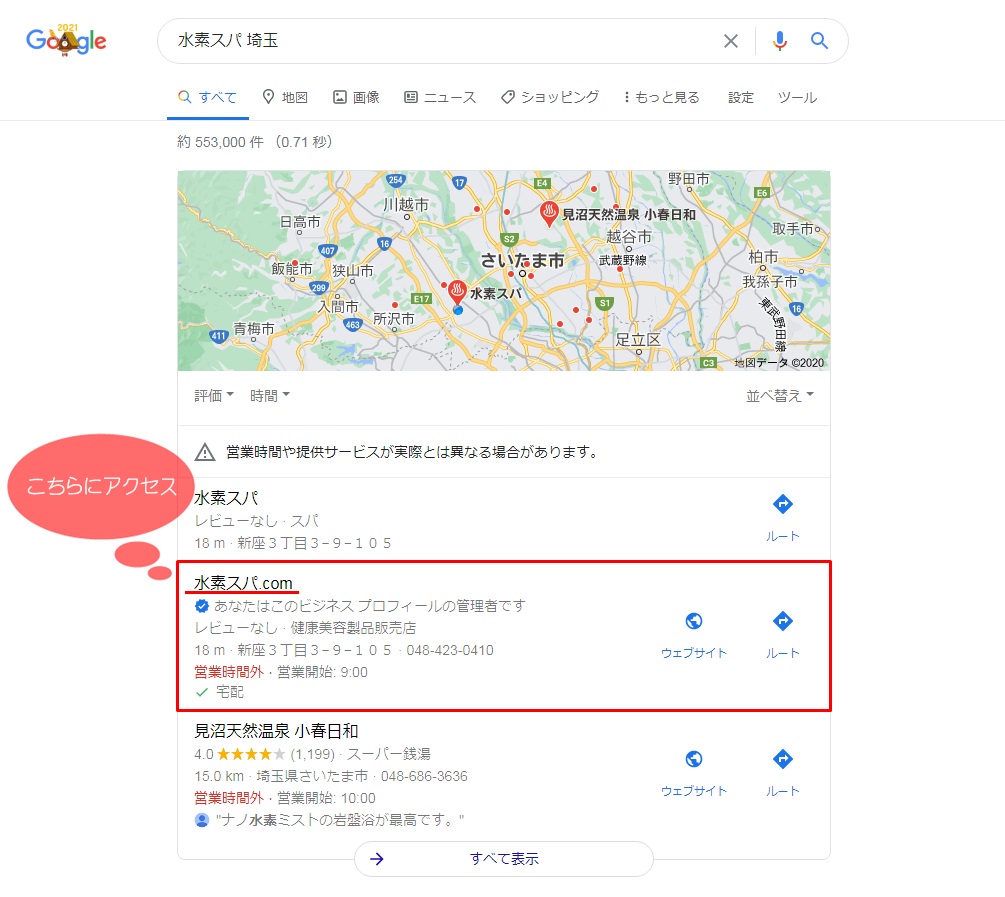Screen dimensions: 1005x897
Task: Click the blue magnifier search button
Action: pyautogui.click(x=819, y=40)
